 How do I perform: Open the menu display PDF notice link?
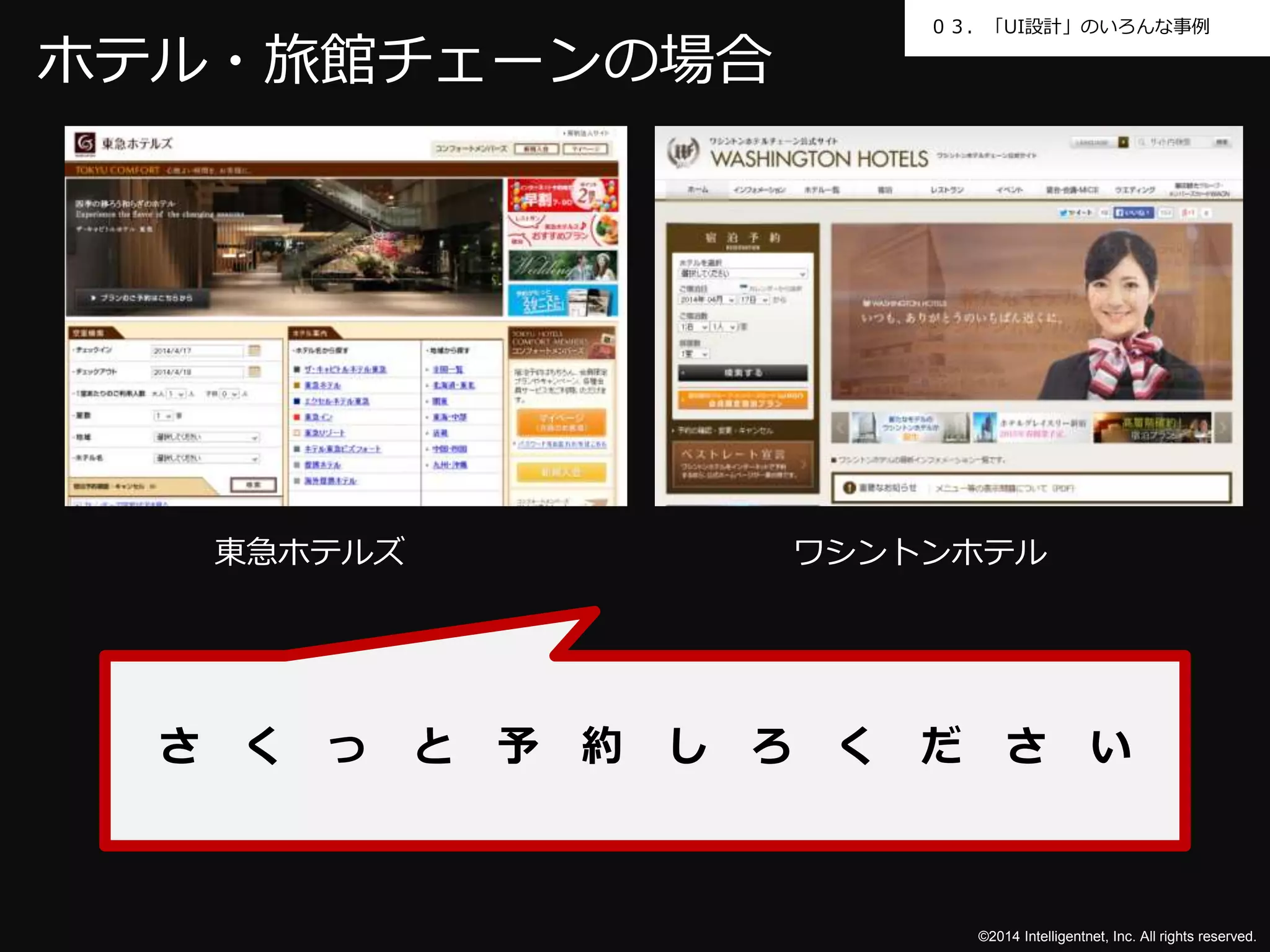tap(1005, 488)
